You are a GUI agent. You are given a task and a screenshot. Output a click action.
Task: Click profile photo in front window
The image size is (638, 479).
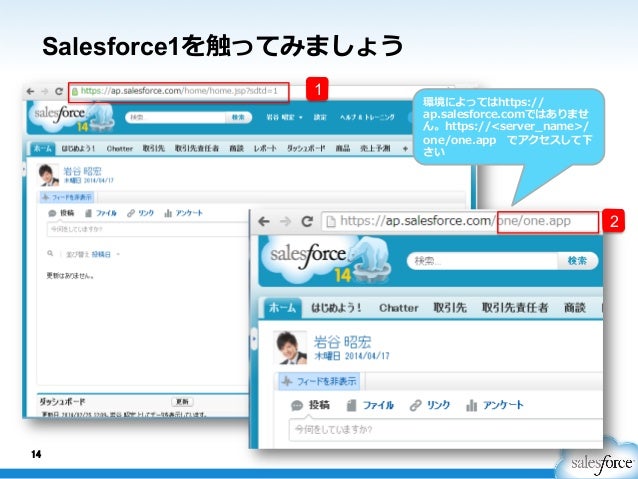point(290,348)
